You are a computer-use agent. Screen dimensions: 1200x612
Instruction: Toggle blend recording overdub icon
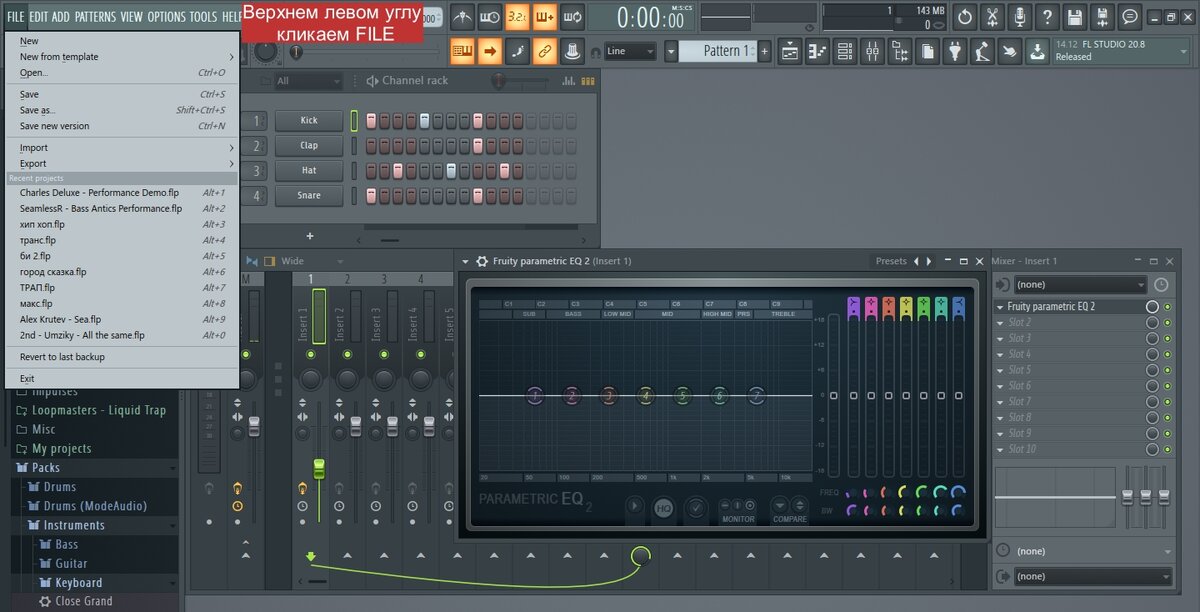point(545,17)
